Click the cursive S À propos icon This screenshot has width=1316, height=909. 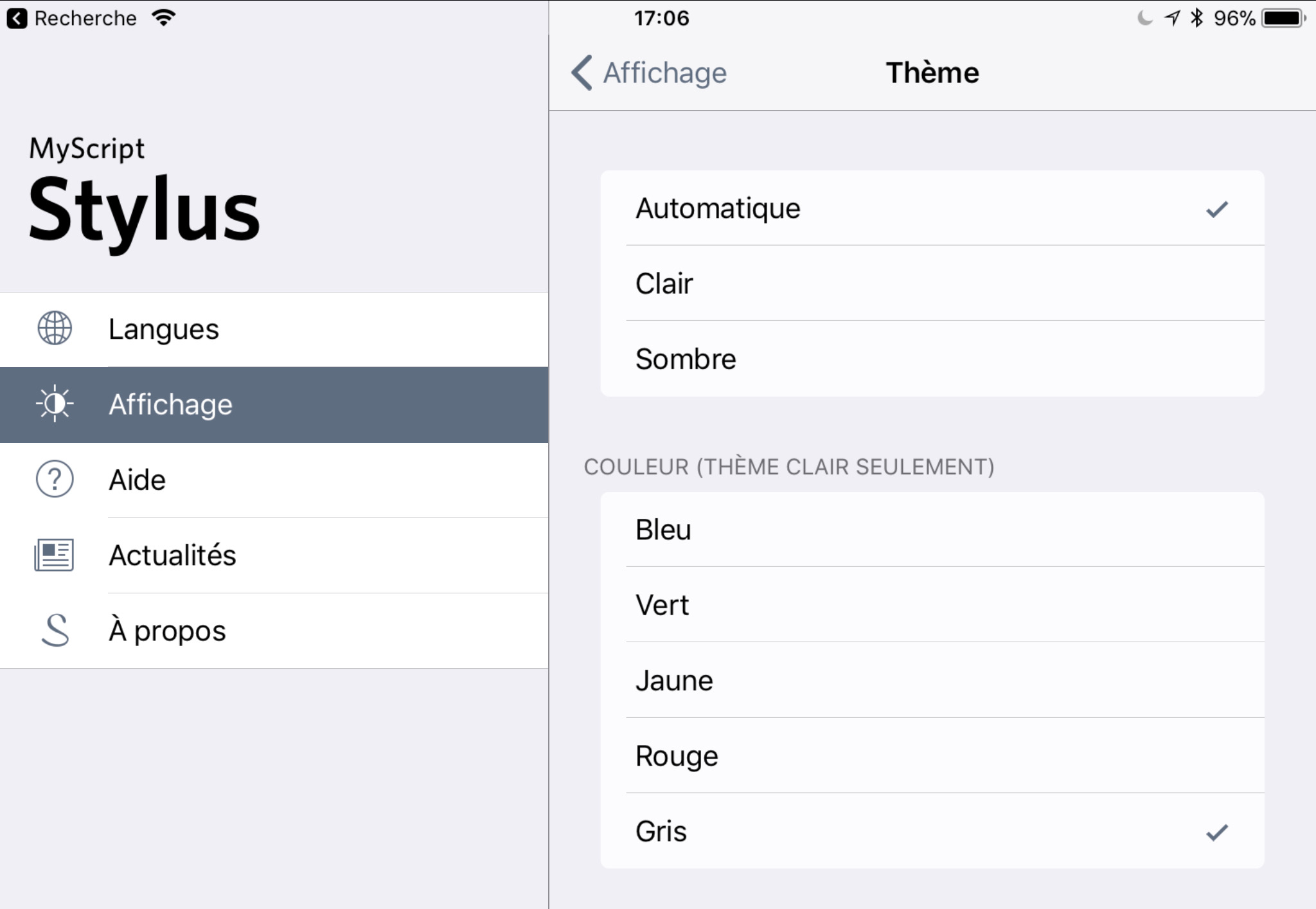pos(55,630)
